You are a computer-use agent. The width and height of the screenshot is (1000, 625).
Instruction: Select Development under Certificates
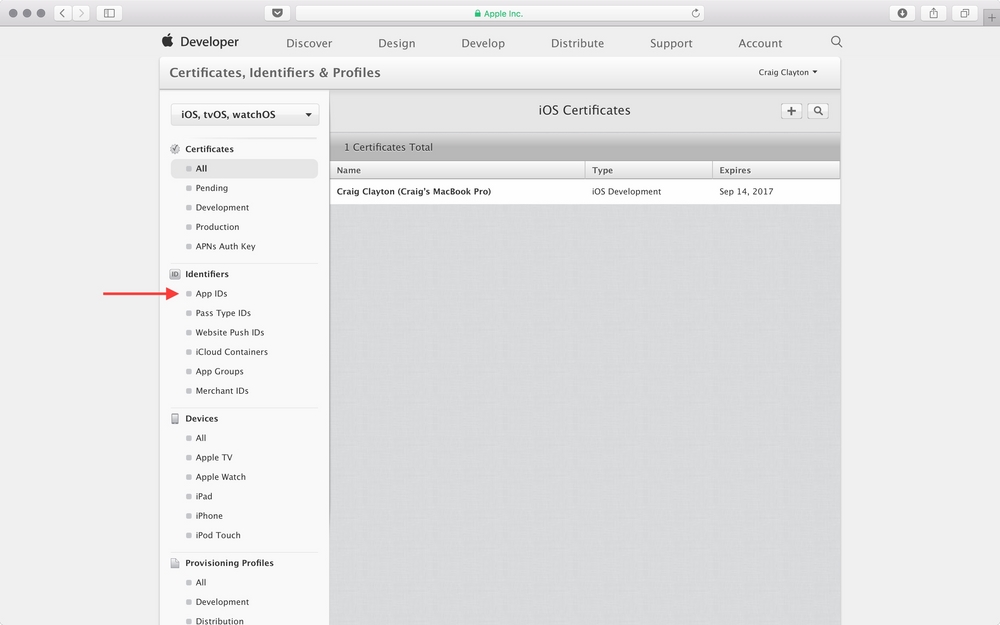click(x=222, y=207)
